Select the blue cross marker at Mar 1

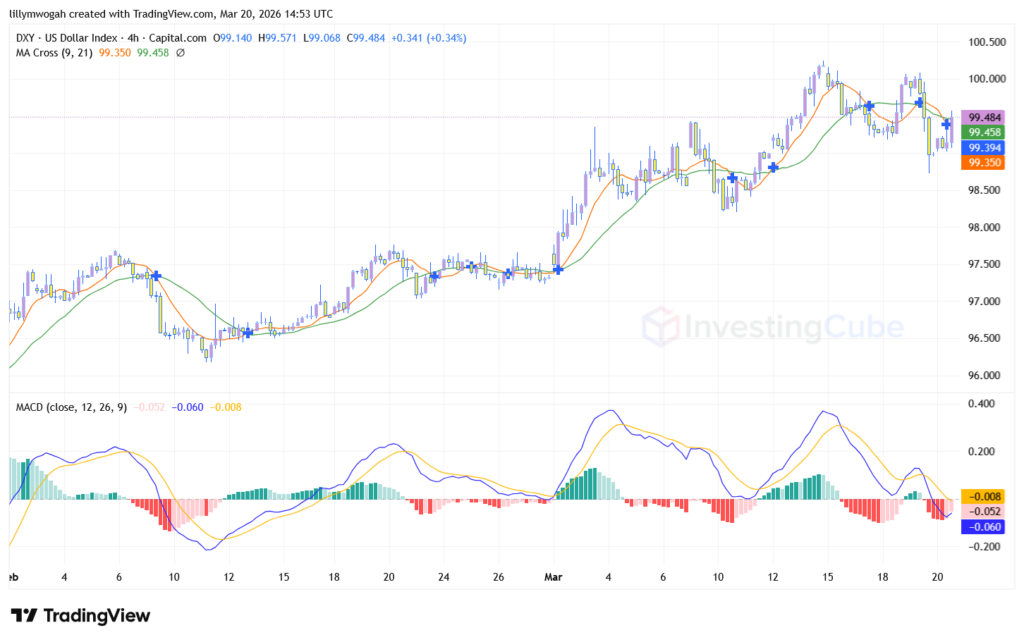[x=558, y=269]
